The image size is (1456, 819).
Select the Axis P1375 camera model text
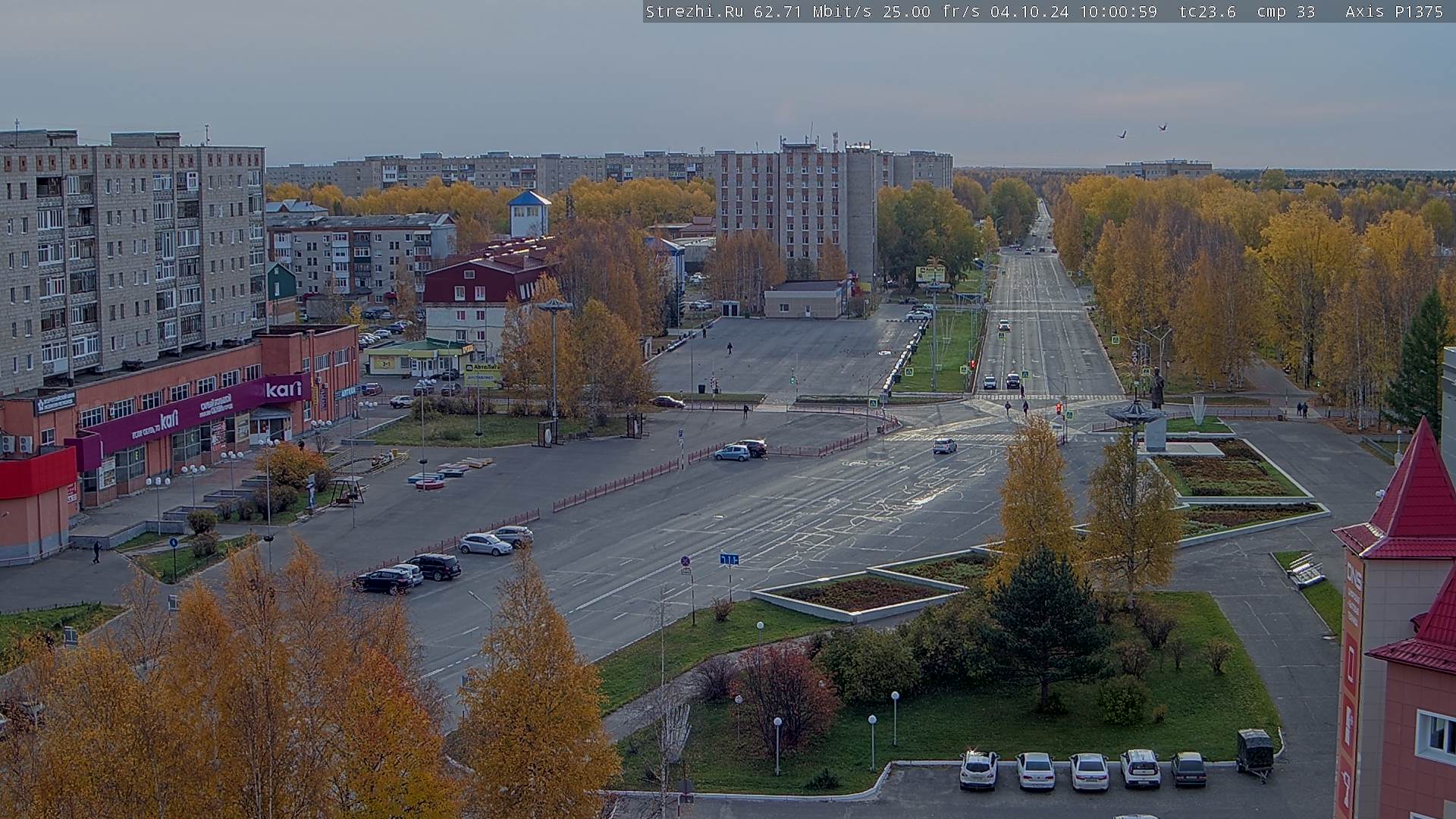click(1394, 11)
